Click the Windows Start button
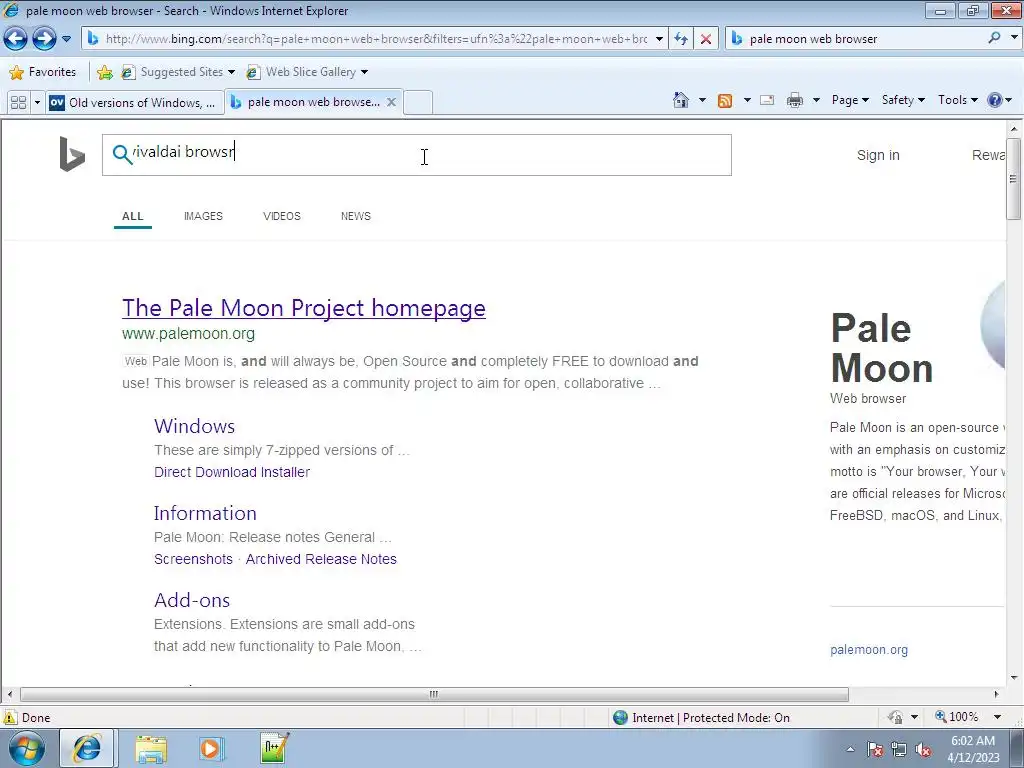Image resolution: width=1024 pixels, height=768 pixels. click(27, 748)
